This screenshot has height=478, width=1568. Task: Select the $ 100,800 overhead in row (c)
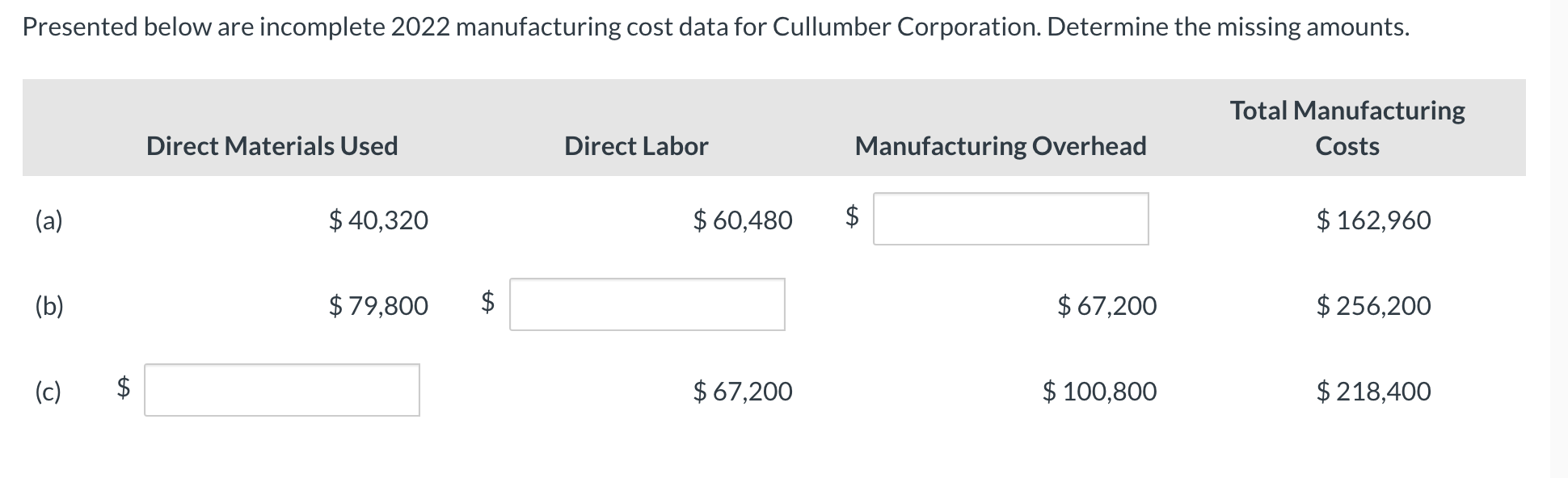(x=1099, y=391)
